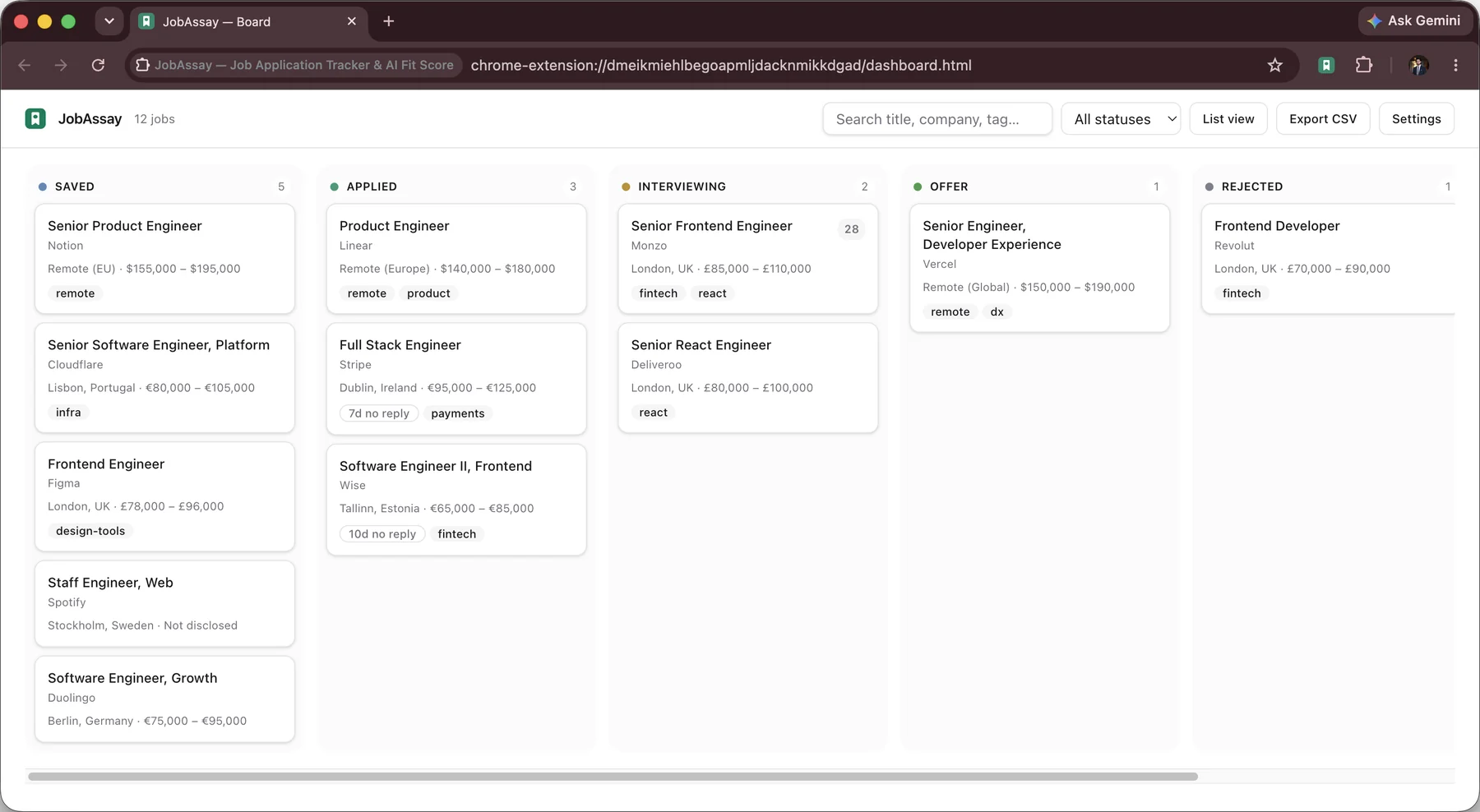The width and height of the screenshot is (1480, 812).
Task: Click the JobAssay logo icon in header
Action: (x=35, y=118)
